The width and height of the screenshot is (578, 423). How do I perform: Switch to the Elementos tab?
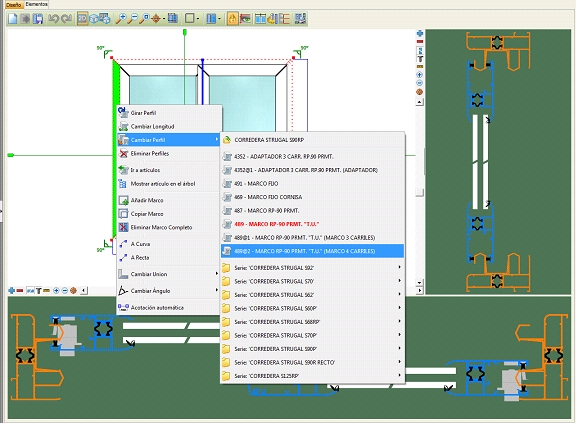(x=36, y=4)
